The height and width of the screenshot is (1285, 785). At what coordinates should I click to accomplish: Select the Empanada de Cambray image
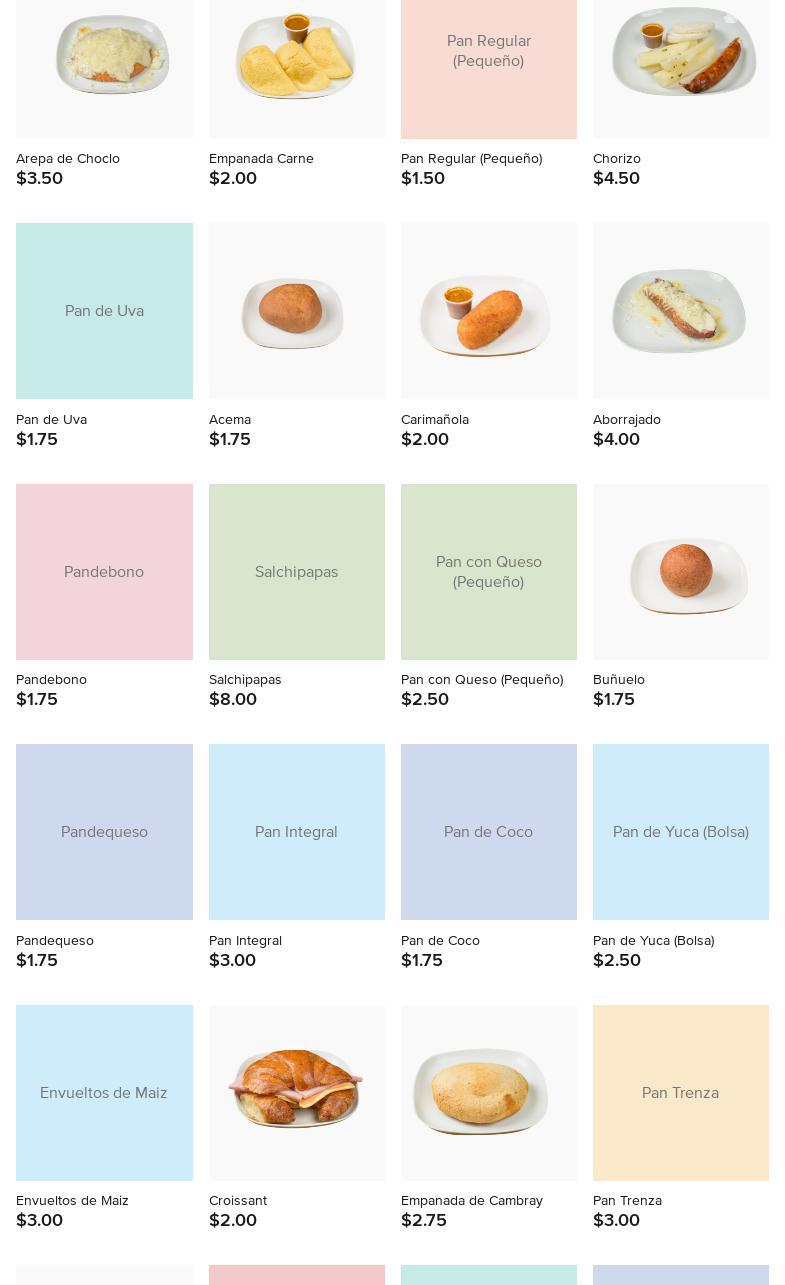pos(488,1092)
